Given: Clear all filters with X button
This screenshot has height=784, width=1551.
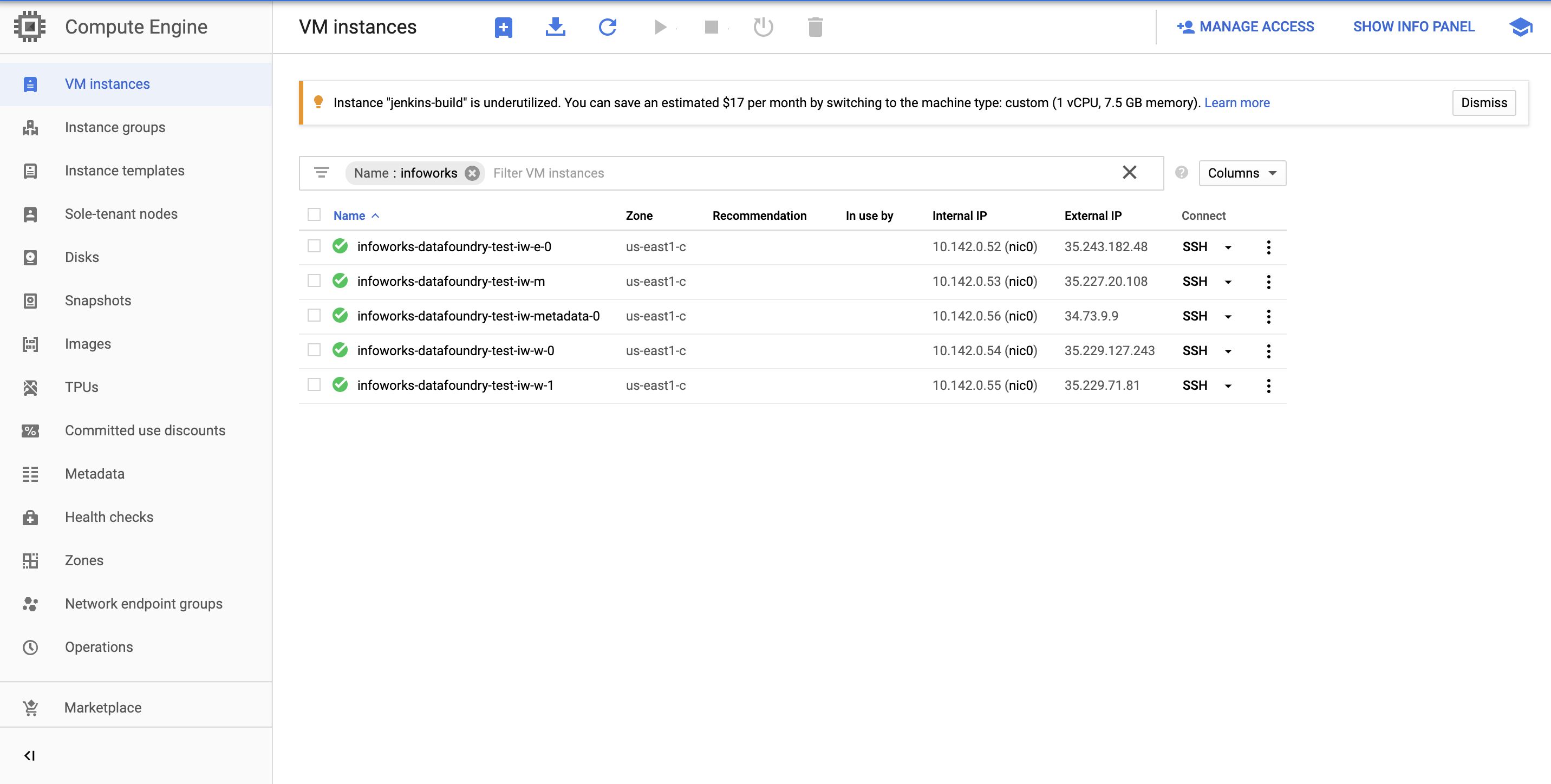Looking at the screenshot, I should coord(1130,173).
